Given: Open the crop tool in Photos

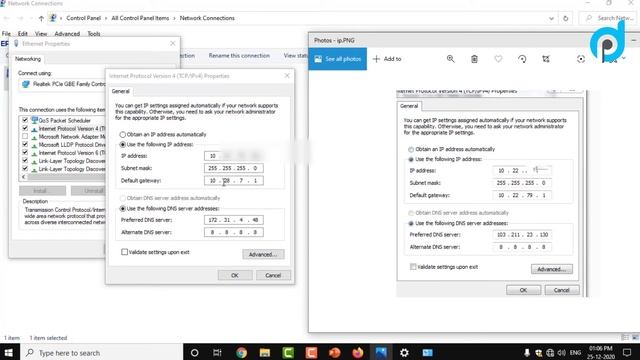Looking at the screenshot, I should (x=546, y=59).
